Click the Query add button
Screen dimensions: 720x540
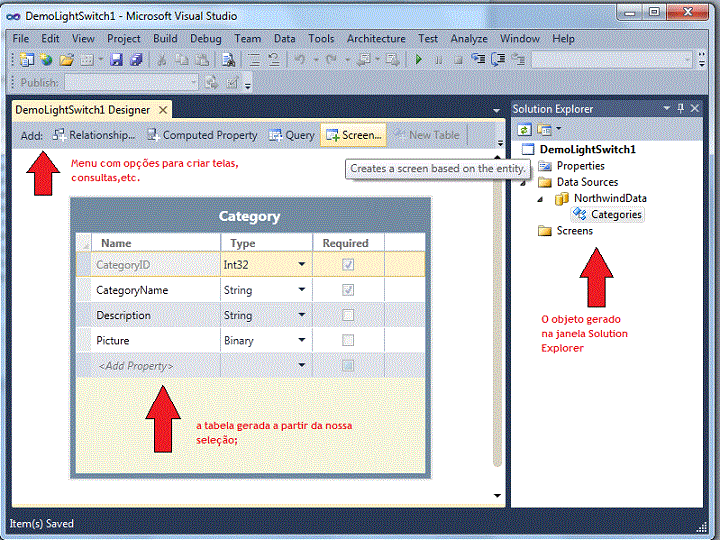292,135
